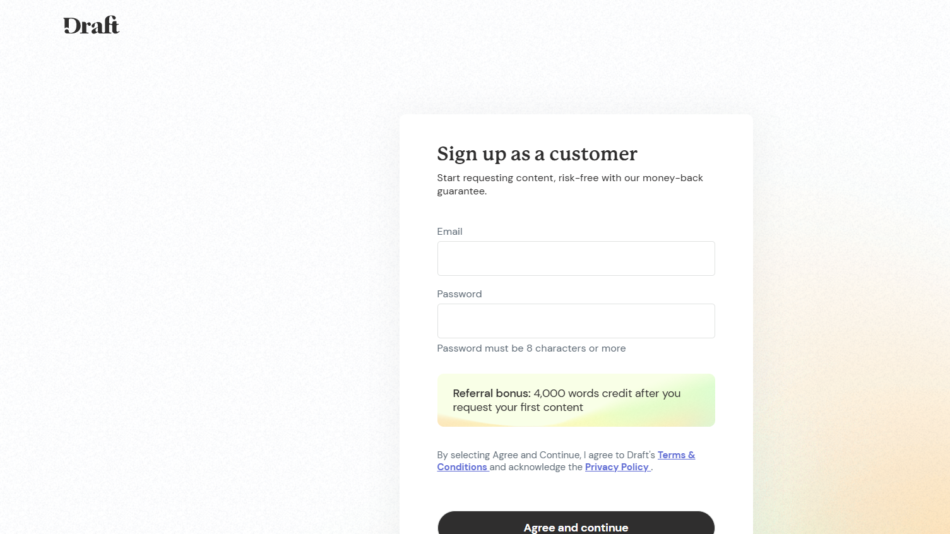The image size is (950, 534).
Task: Click the 'I agree to Draft's' text
Action: click(620, 455)
